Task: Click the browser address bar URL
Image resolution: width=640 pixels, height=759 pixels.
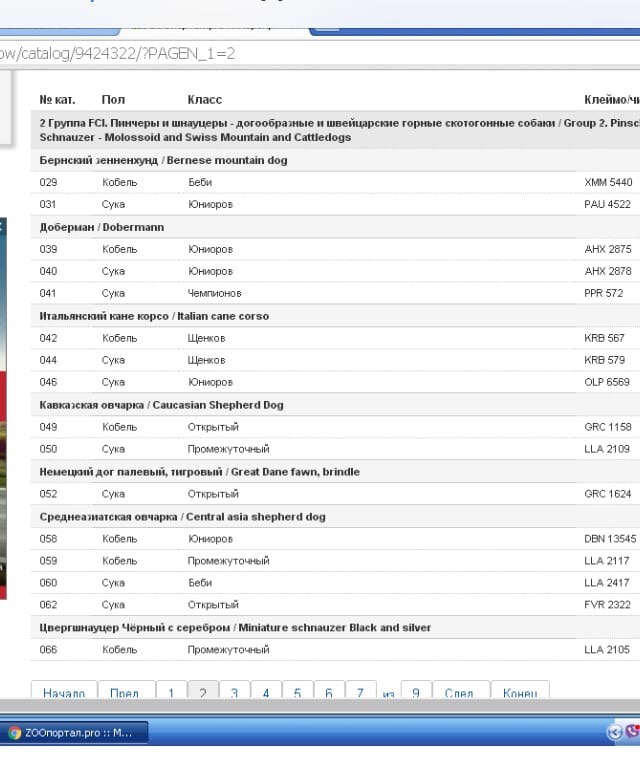Action: (x=118, y=53)
